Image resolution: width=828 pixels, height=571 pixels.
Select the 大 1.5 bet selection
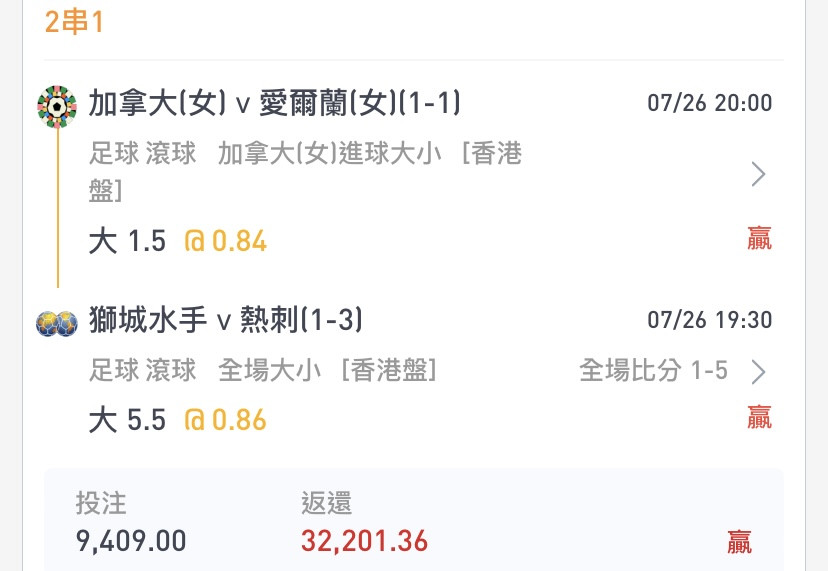[127, 241]
